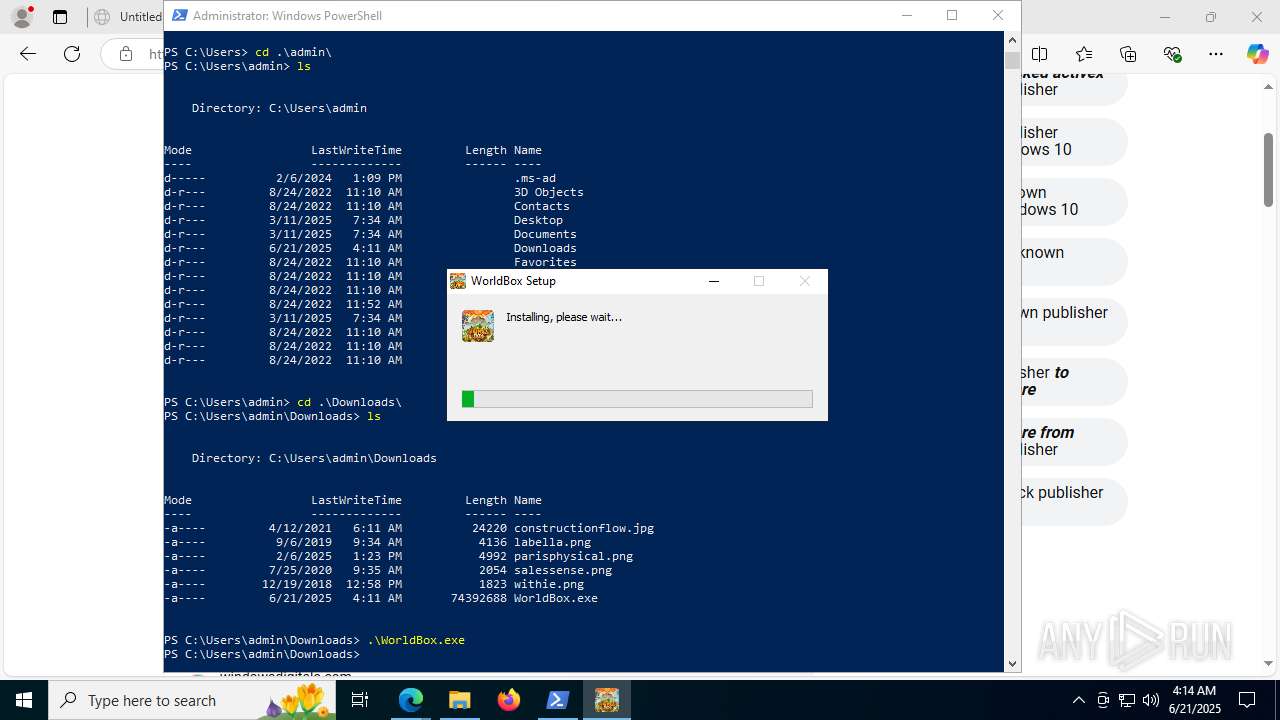Click the .\WorldBox.exe command text

coord(416,640)
